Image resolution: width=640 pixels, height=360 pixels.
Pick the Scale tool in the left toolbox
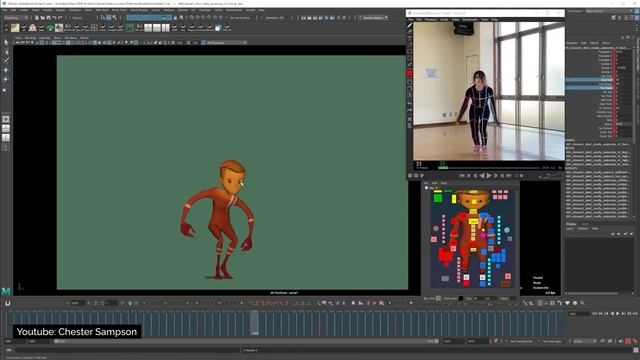pos(6,89)
